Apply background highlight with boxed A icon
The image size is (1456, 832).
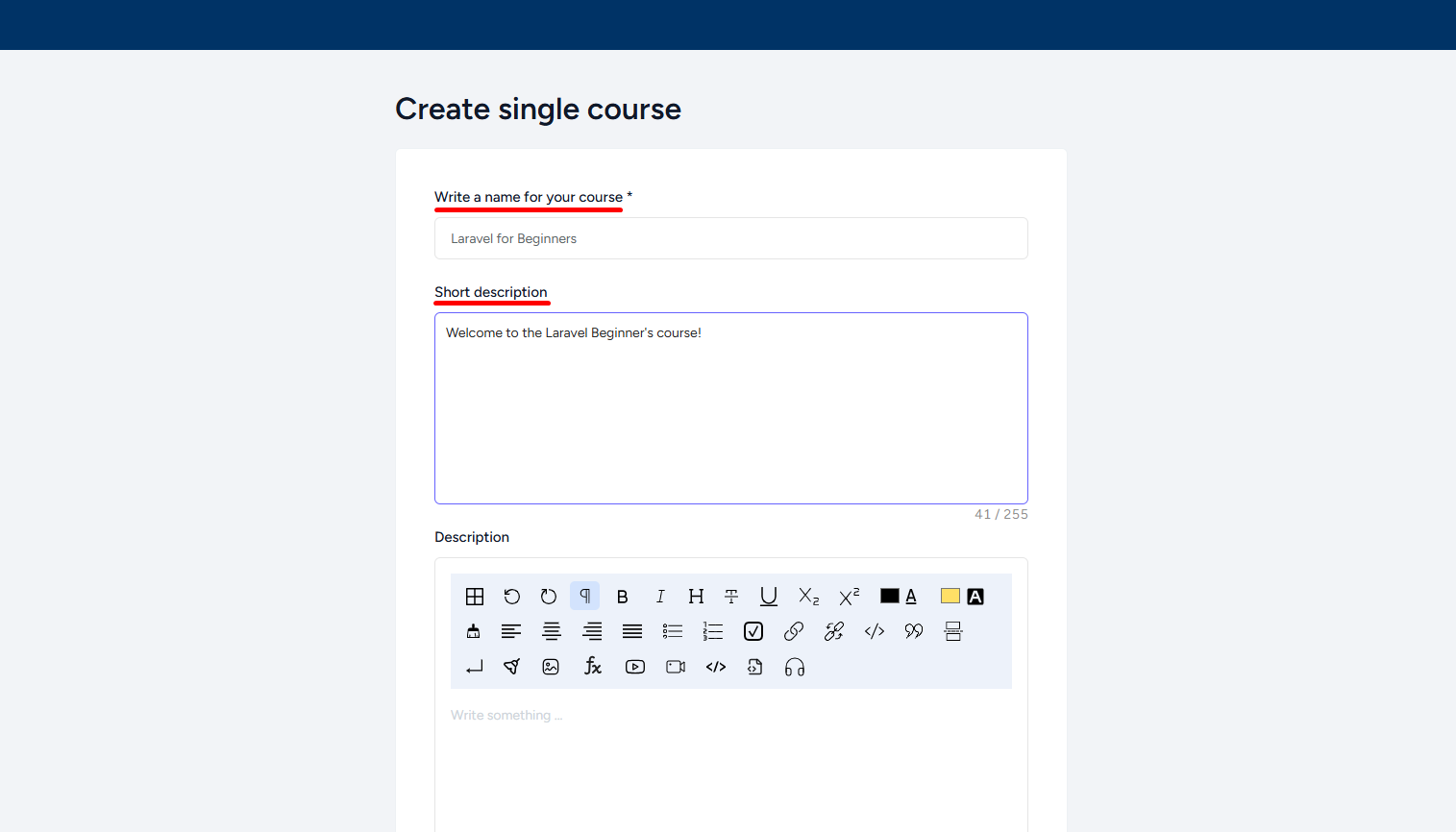click(975, 597)
